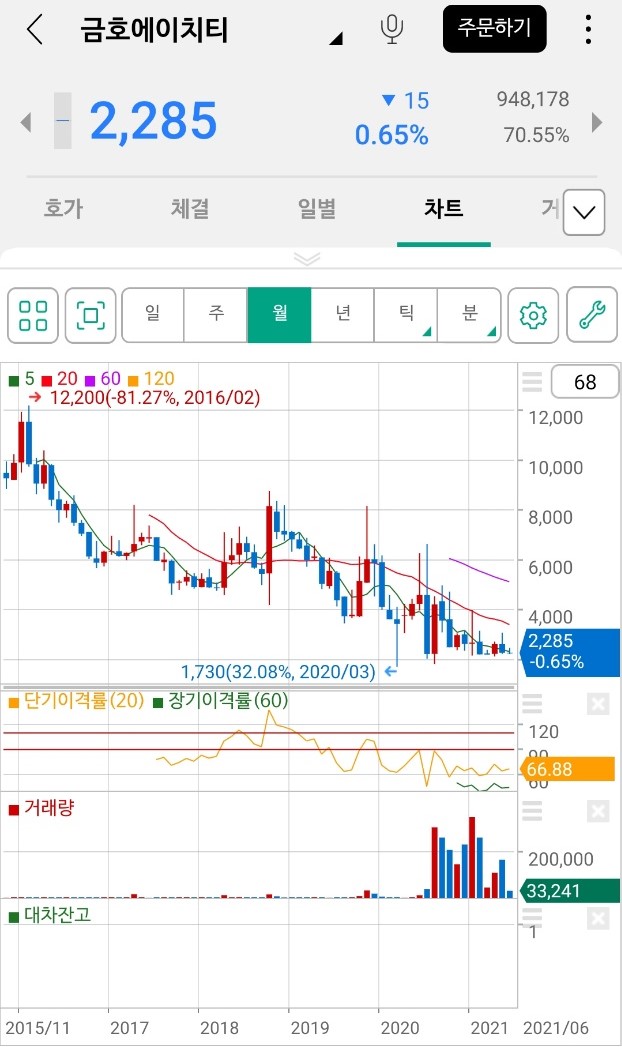This screenshot has height=1047, width=622.
Task: Tap the green 33,241 volume tag
Action: click(570, 891)
